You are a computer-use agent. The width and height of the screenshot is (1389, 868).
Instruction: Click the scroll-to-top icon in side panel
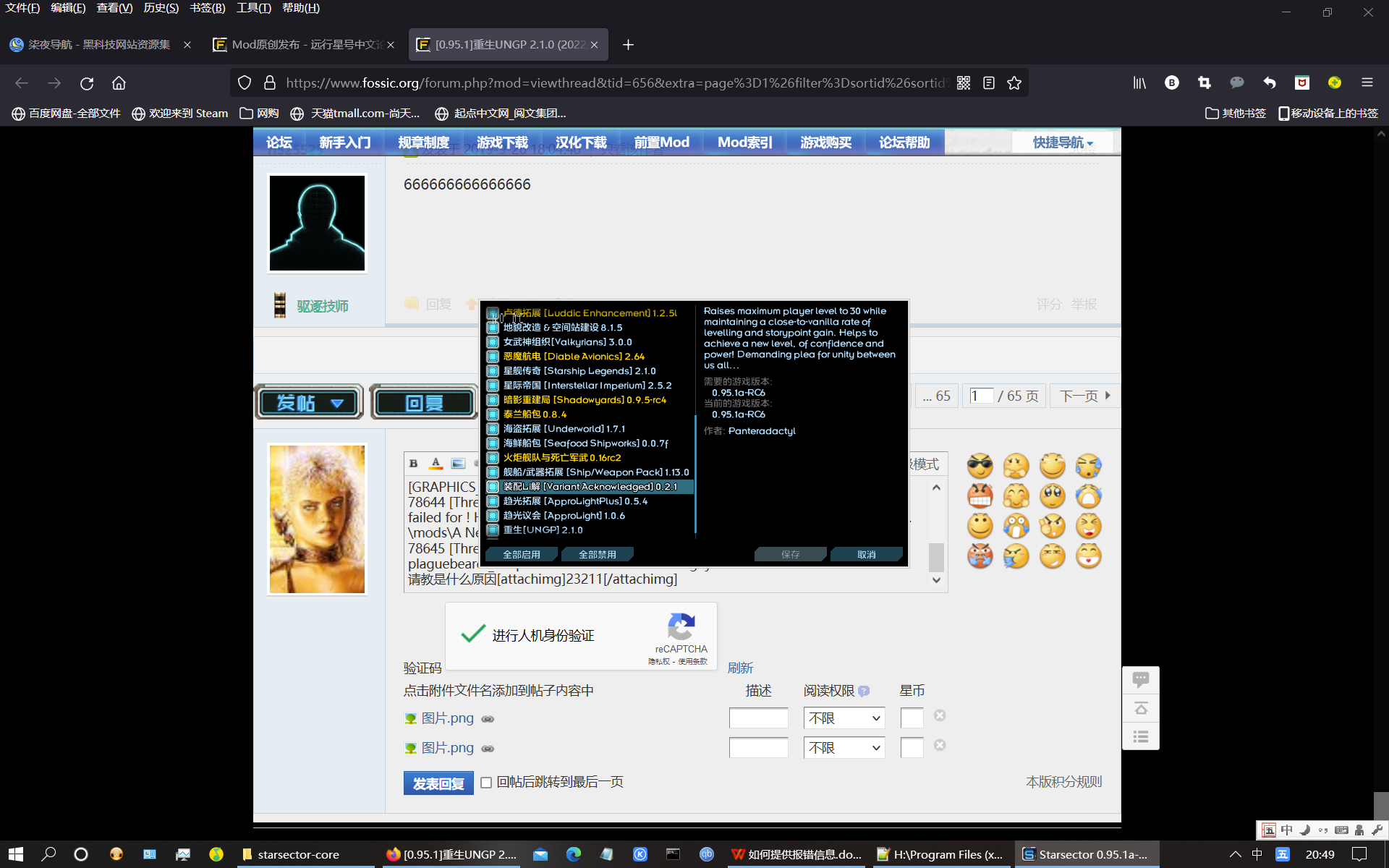pos(1141,708)
